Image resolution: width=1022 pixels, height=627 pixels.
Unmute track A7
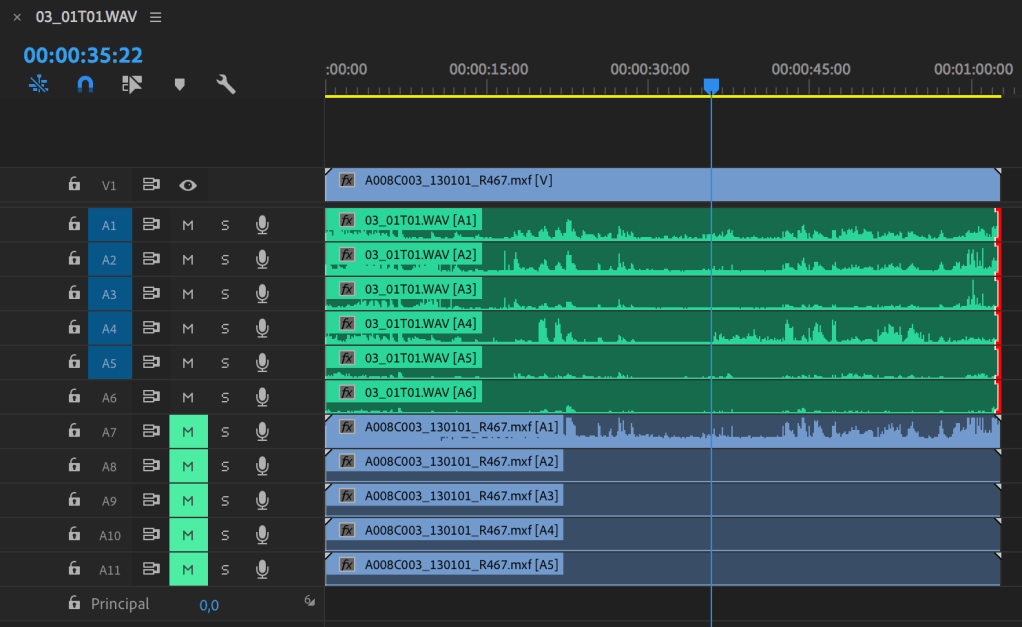[188, 432]
